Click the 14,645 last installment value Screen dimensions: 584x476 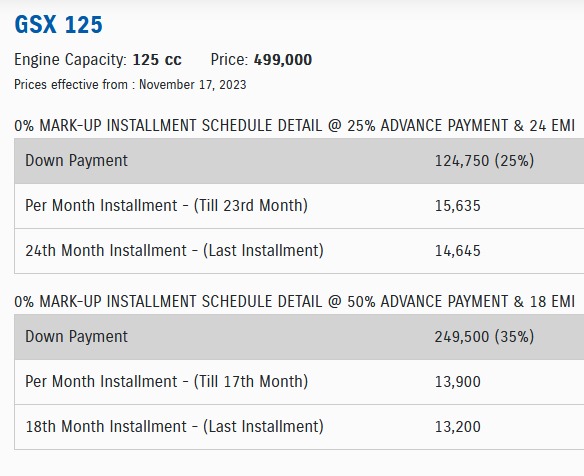(458, 251)
